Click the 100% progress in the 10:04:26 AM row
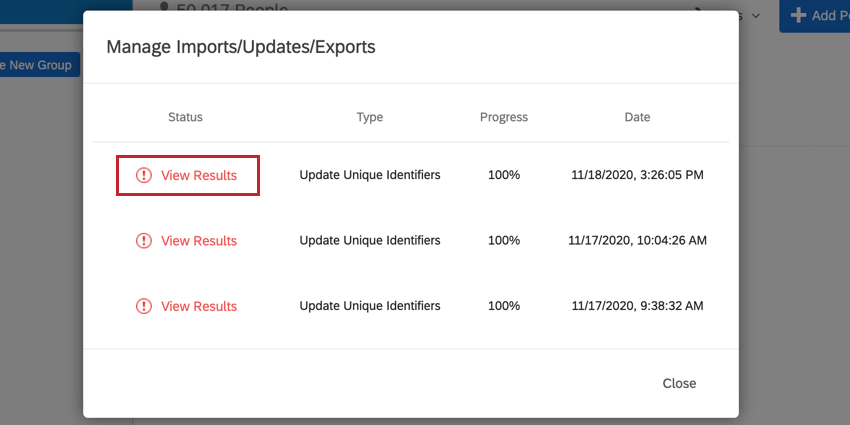This screenshot has width=850, height=425. coord(504,241)
